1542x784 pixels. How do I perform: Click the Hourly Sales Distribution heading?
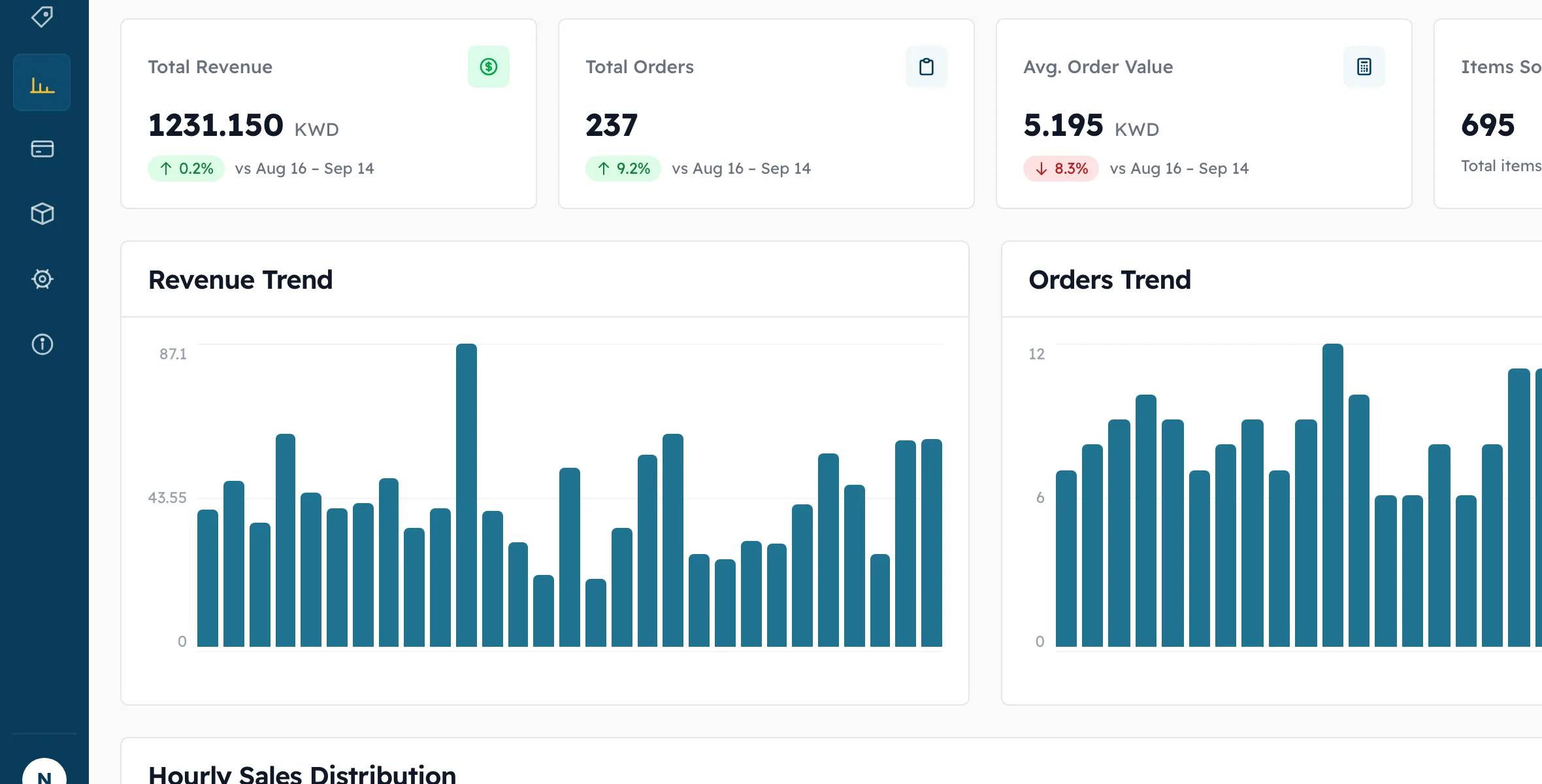click(x=302, y=774)
